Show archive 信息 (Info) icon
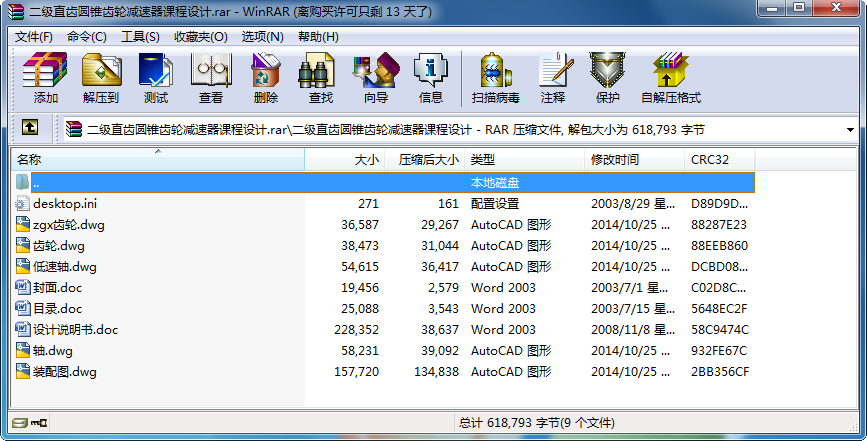867x441 pixels. pyautogui.click(x=431, y=78)
